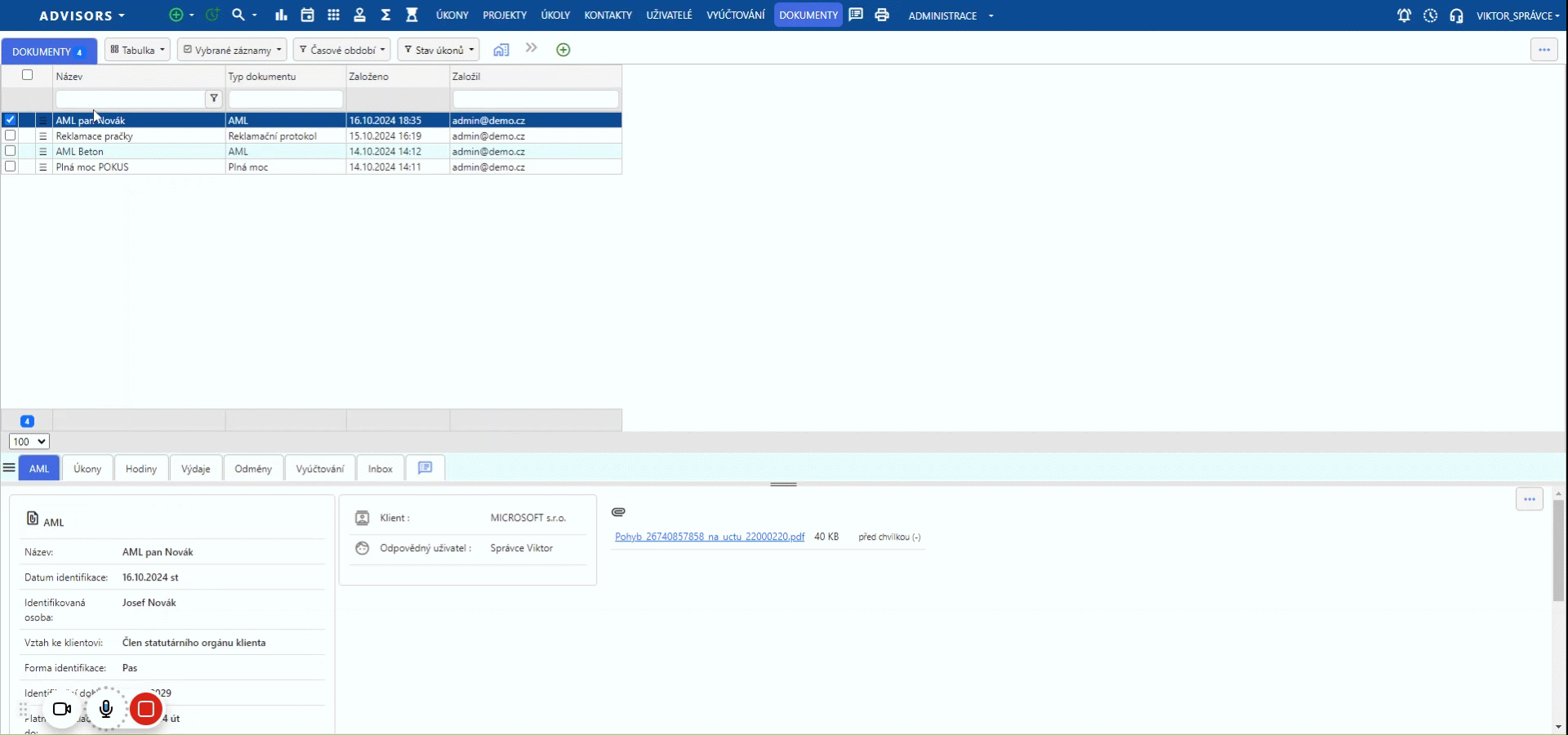Image resolution: width=1568 pixels, height=735 pixels.
Task: Open the notifications bell icon
Action: coord(1404,16)
